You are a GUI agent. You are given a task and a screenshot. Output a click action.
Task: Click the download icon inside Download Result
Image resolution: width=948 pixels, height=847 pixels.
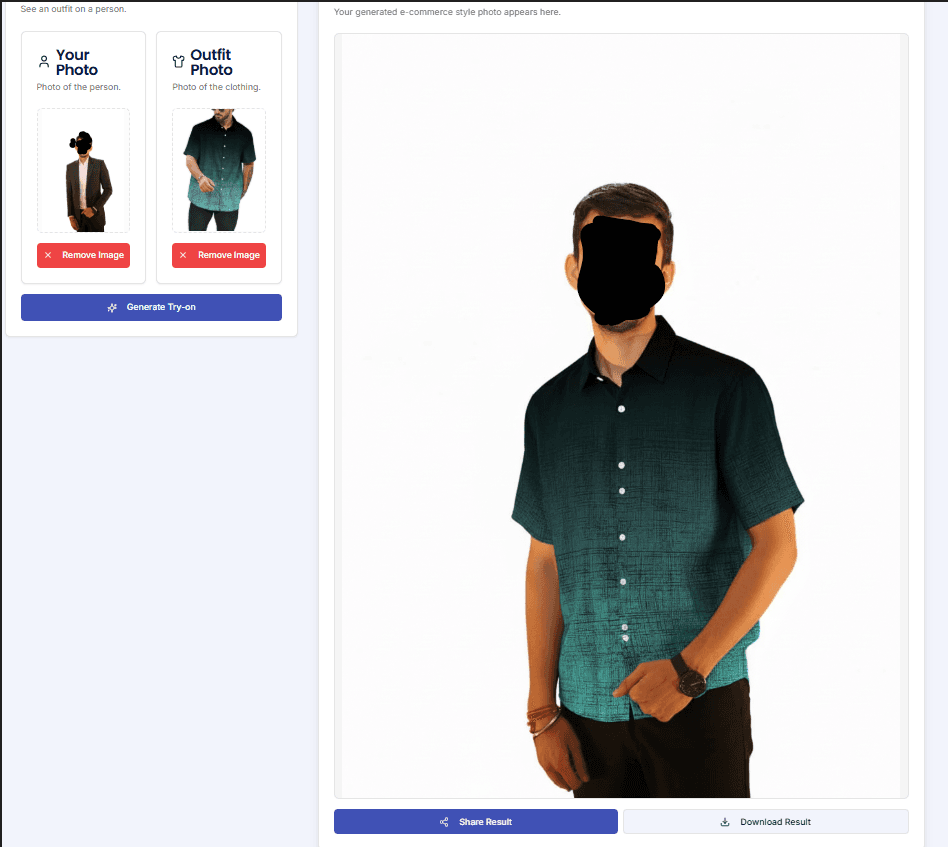pyautogui.click(x=723, y=820)
